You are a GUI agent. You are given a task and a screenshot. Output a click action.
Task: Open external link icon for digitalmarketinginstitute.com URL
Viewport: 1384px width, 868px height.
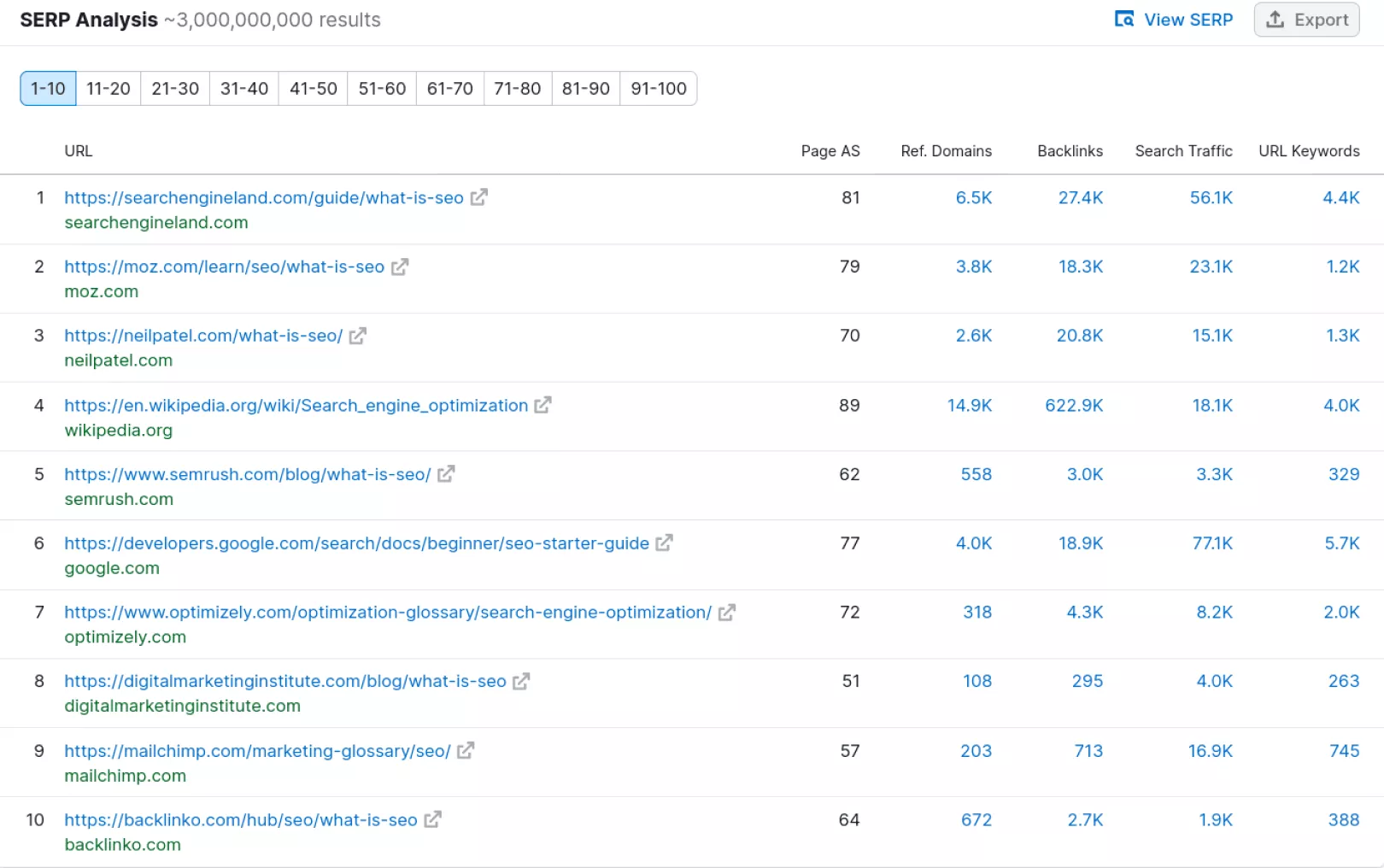[521, 681]
